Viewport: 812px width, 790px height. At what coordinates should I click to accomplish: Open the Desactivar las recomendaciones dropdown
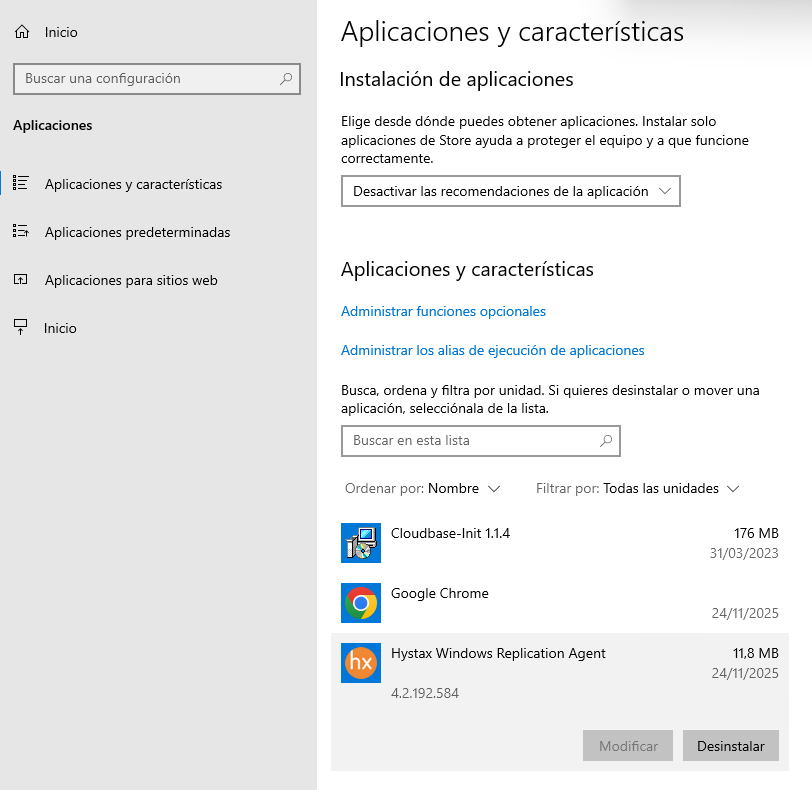point(510,191)
